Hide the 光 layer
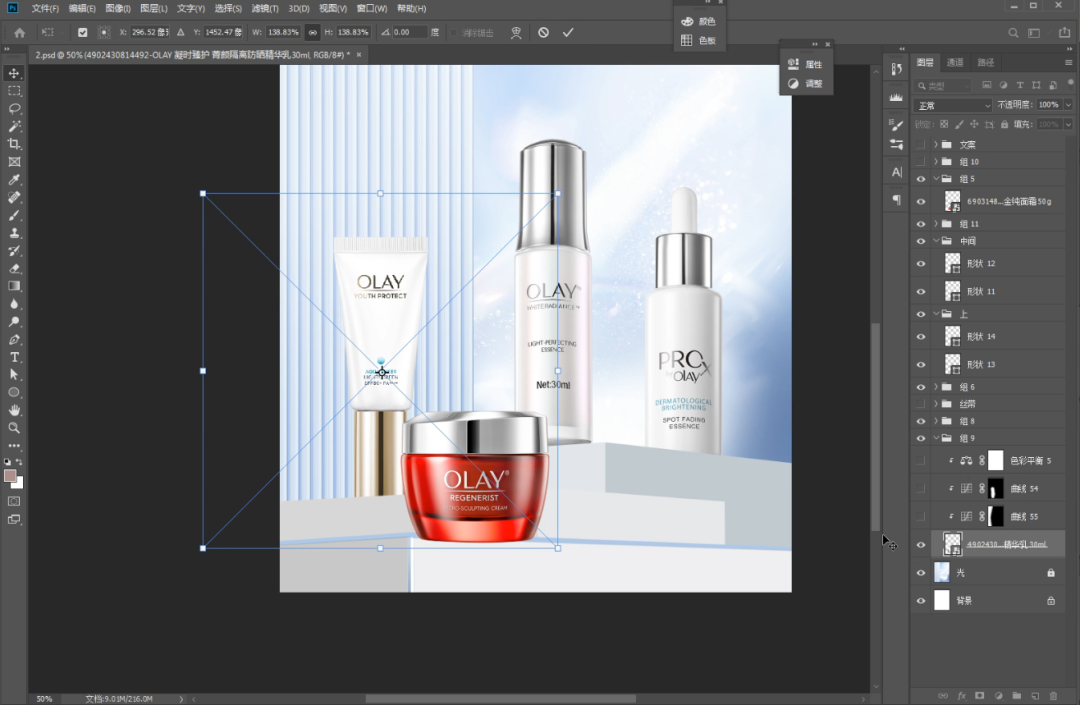This screenshot has height=705, width=1080. pyautogui.click(x=921, y=573)
